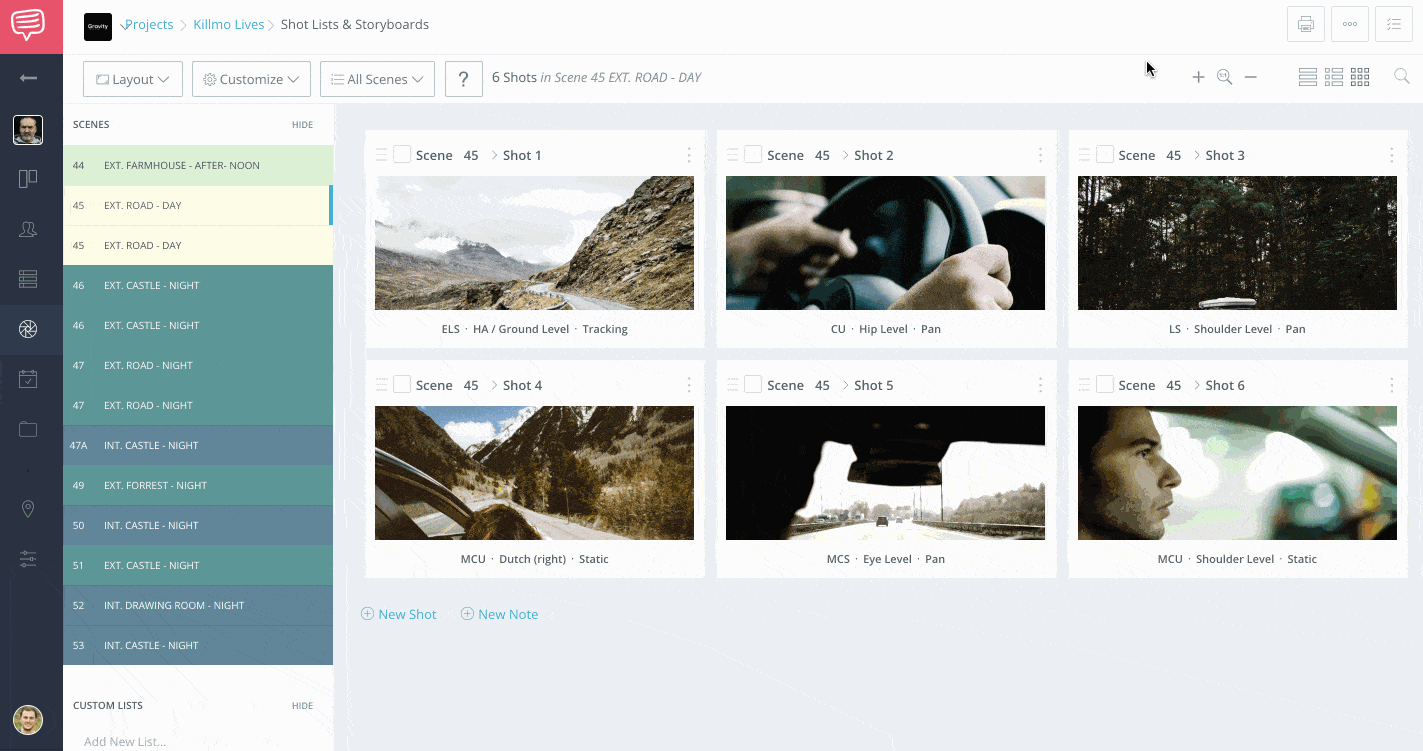
Task: Hide the Scenes panel
Action: point(302,125)
